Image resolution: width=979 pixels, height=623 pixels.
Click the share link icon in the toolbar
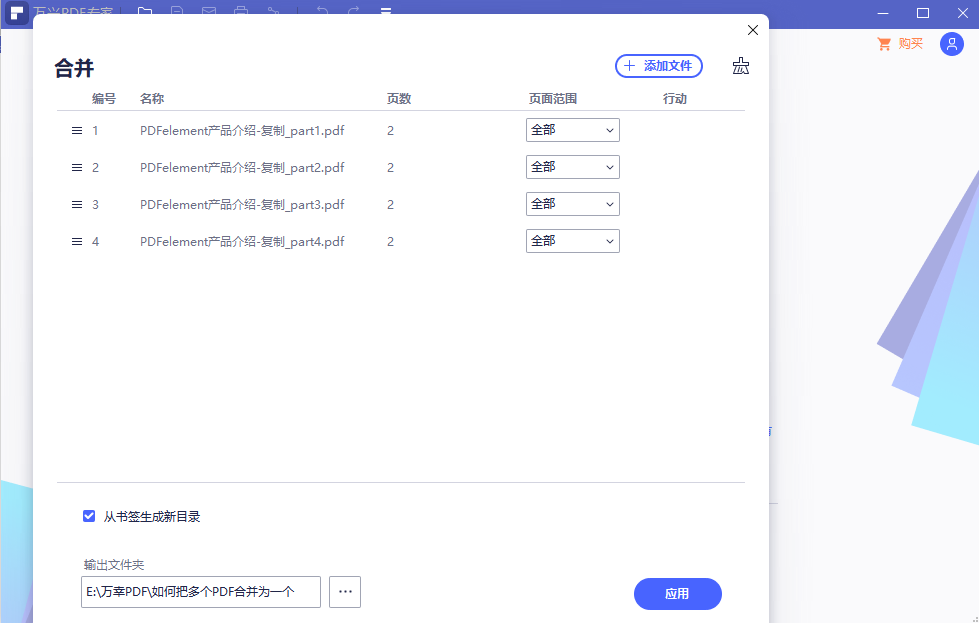click(x=273, y=10)
